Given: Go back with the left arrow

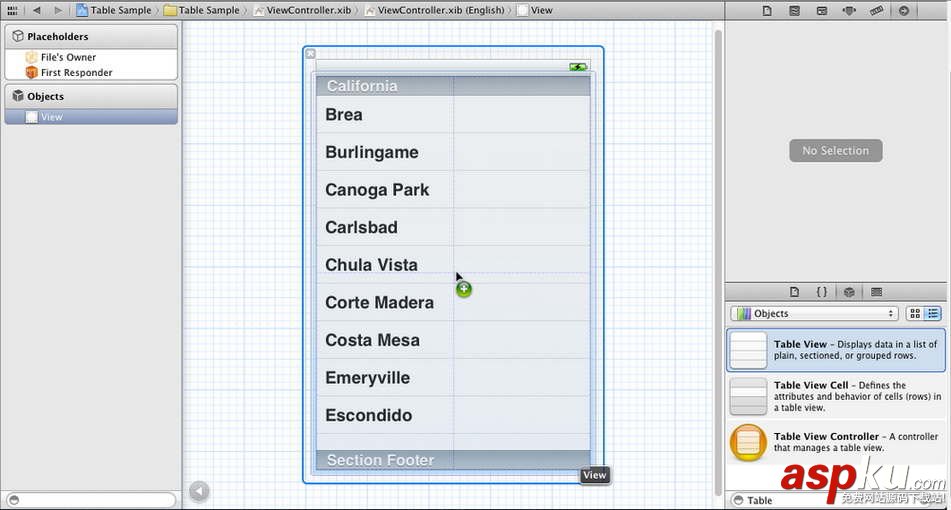Looking at the screenshot, I should point(37,10).
